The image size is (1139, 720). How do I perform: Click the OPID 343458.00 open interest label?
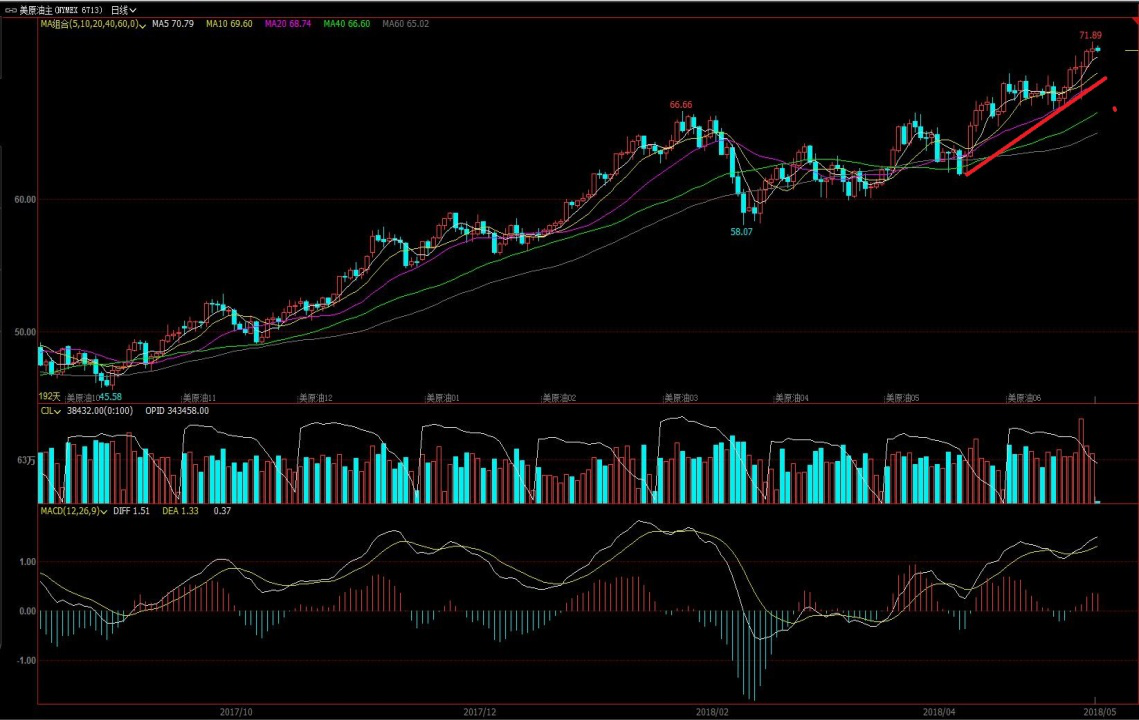click(176, 411)
